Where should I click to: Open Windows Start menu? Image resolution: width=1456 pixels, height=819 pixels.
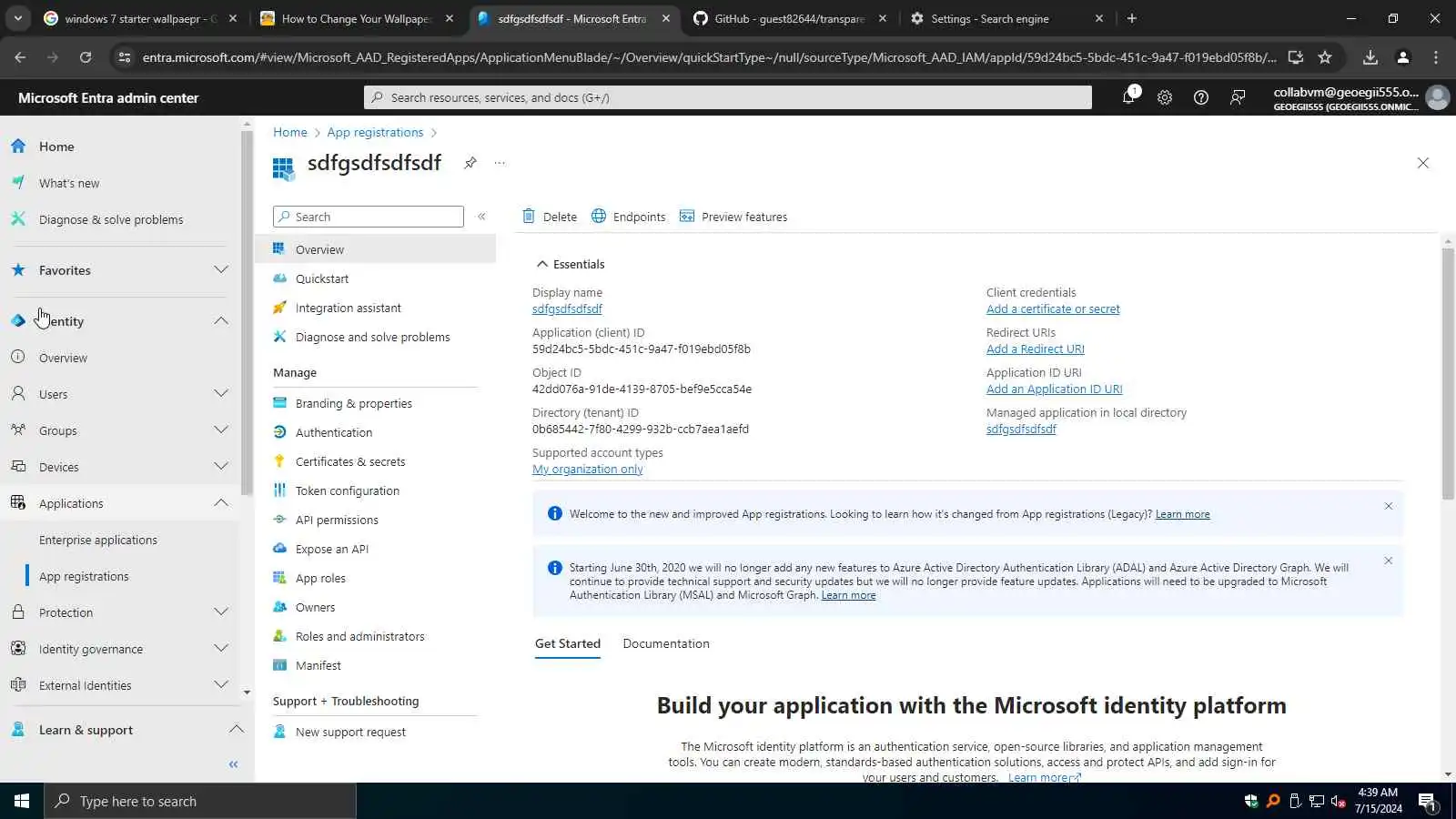(x=22, y=801)
